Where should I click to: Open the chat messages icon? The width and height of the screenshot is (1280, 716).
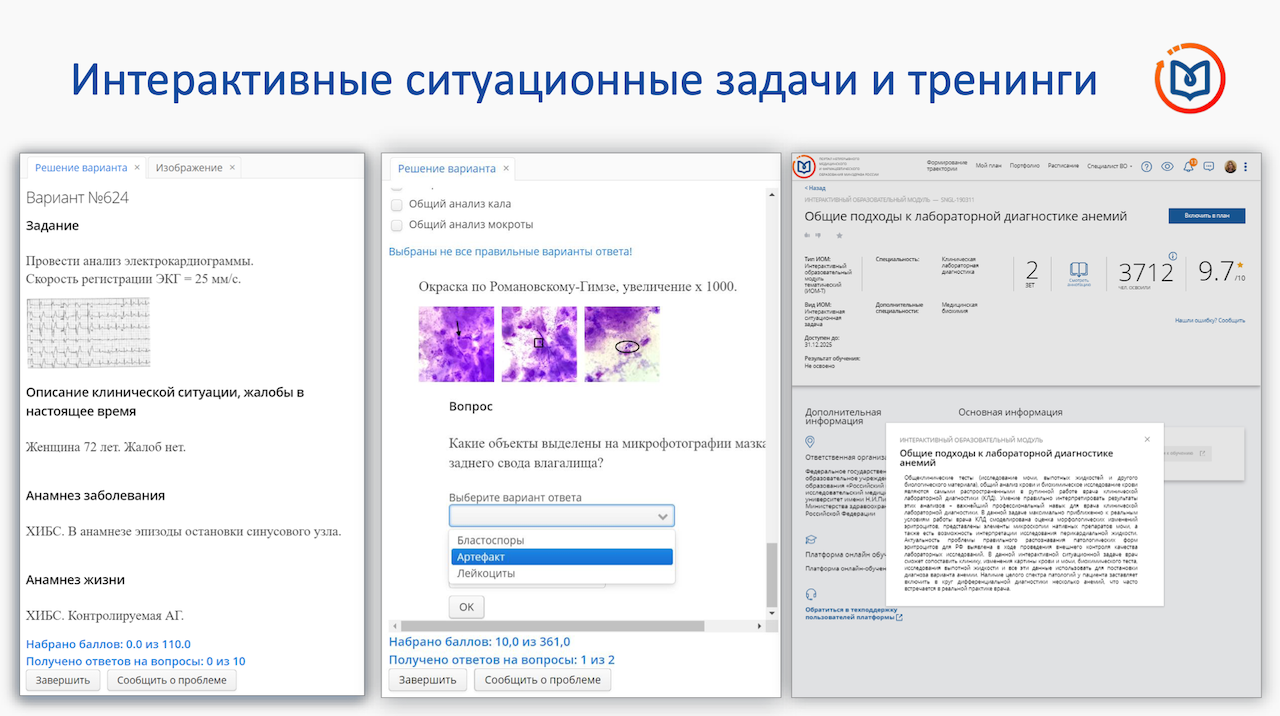point(1208,166)
